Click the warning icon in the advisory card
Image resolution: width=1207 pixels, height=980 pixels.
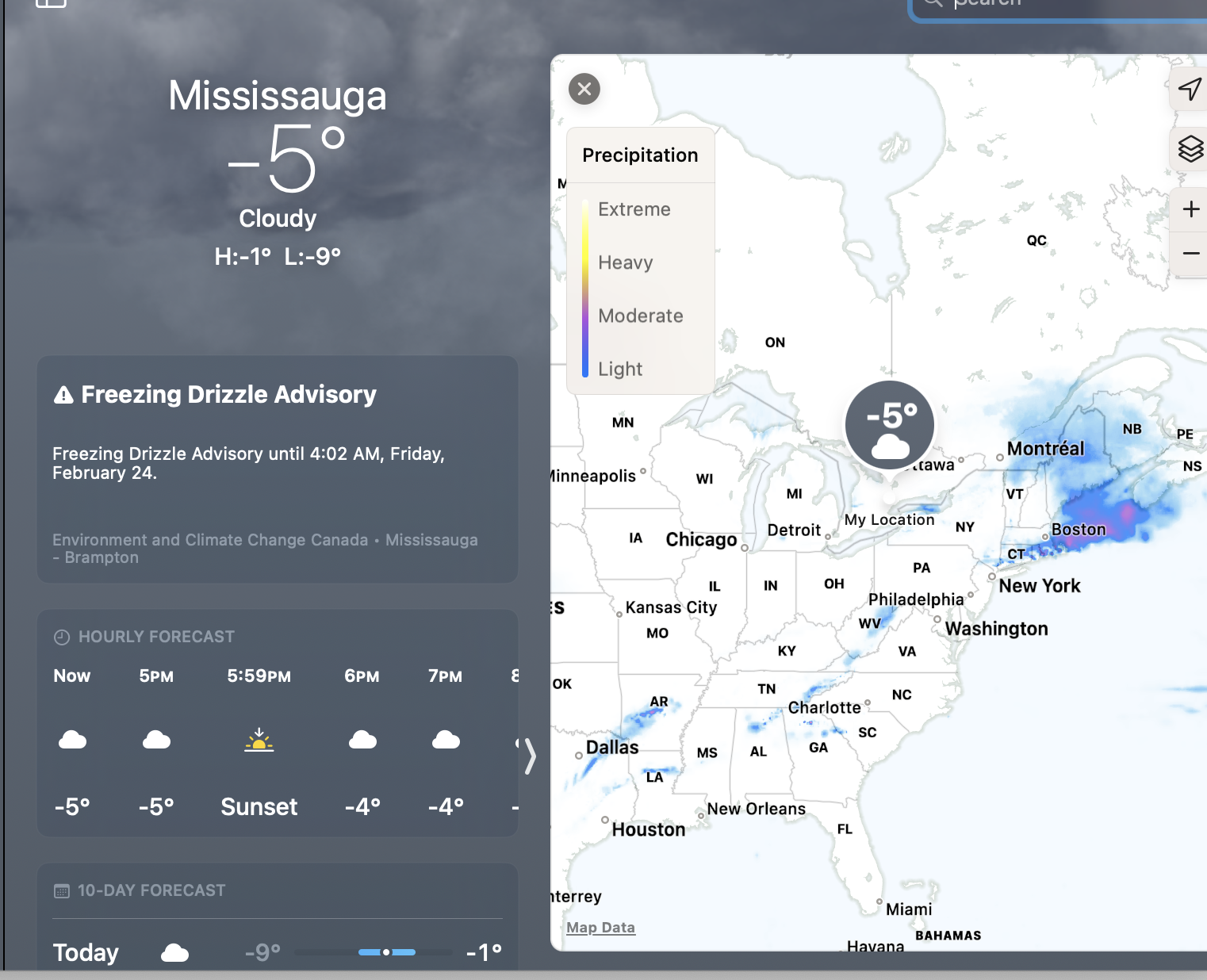[63, 394]
